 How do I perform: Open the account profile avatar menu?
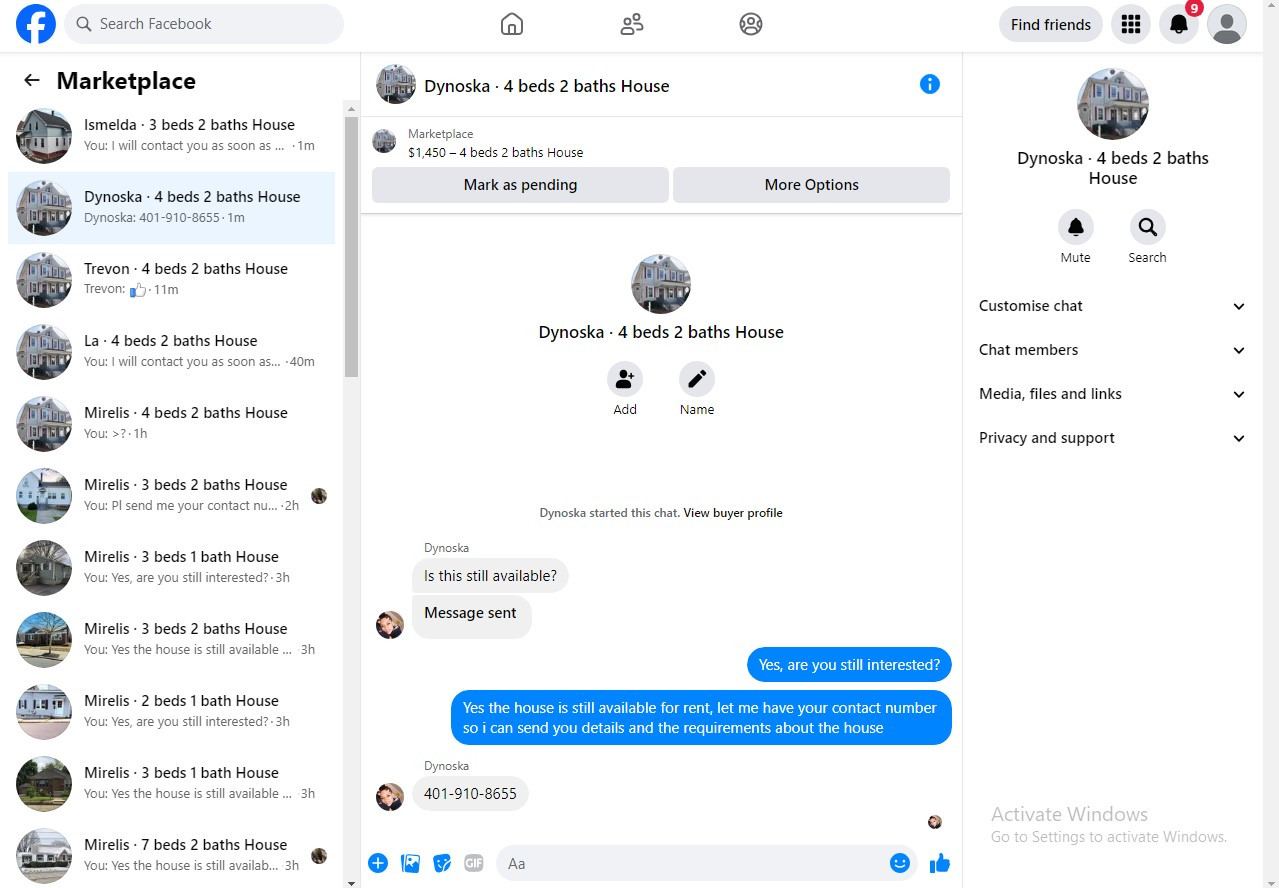[1227, 24]
